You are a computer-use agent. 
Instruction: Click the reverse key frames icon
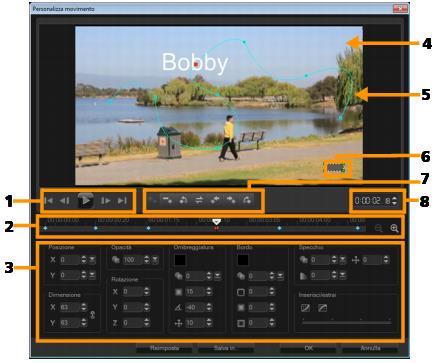click(x=199, y=200)
